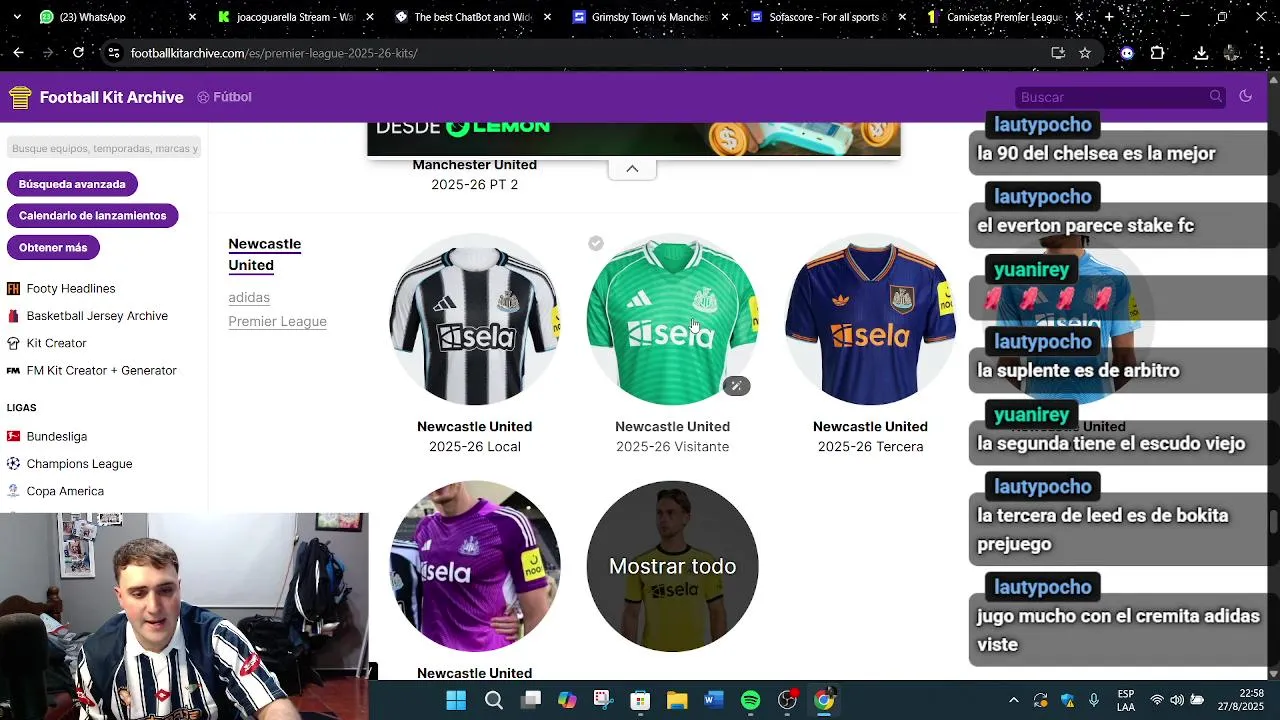Open Newcastle United 2025-26 Local kit thumbnail
Image resolution: width=1280 pixels, height=720 pixels.
475,320
